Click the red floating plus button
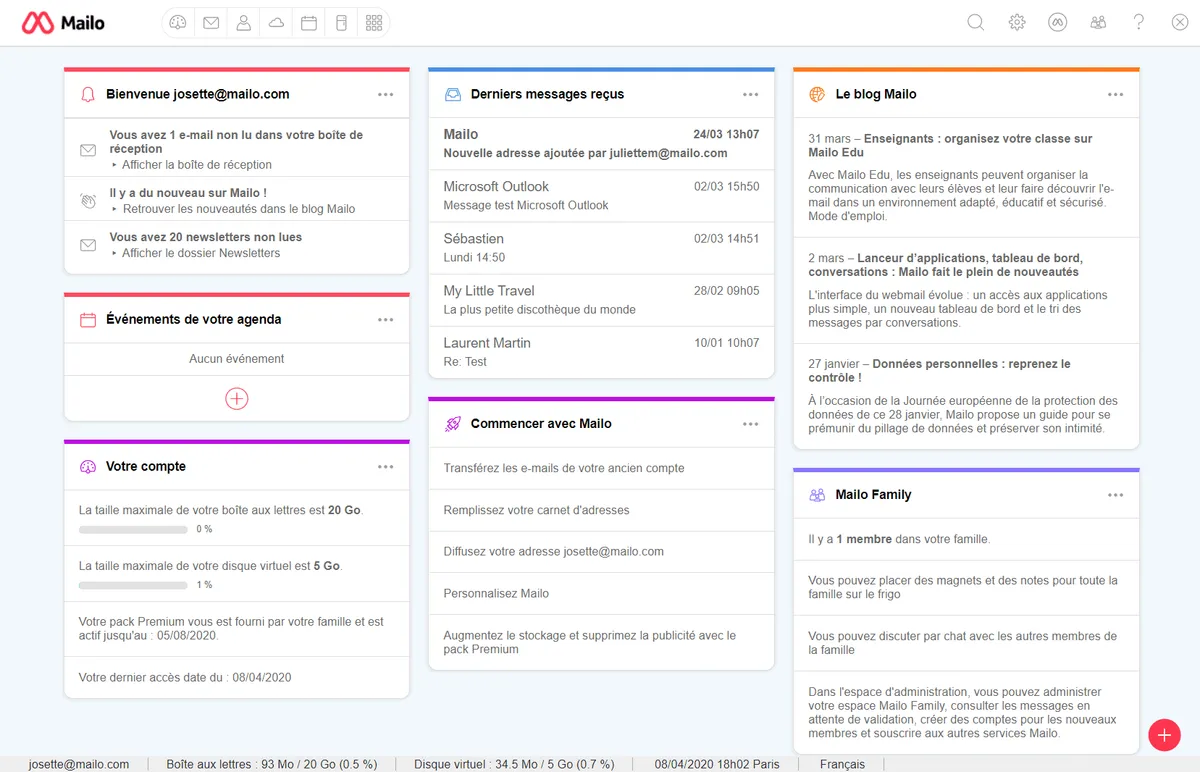Screen dimensions: 1200x772 (x=1163, y=735)
